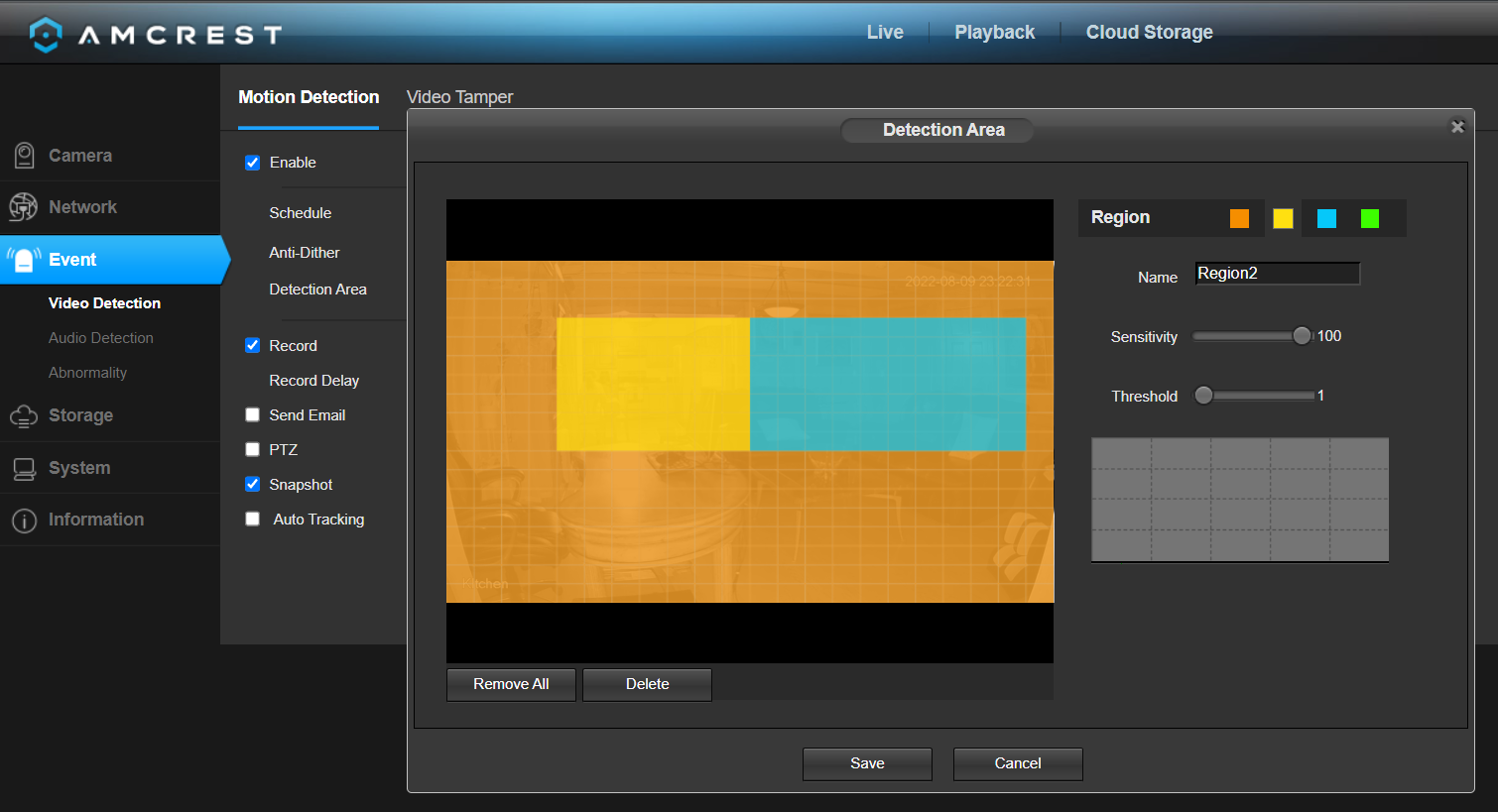Image resolution: width=1498 pixels, height=812 pixels.
Task: Enable the Auto Tracking checkbox
Action: click(252, 519)
